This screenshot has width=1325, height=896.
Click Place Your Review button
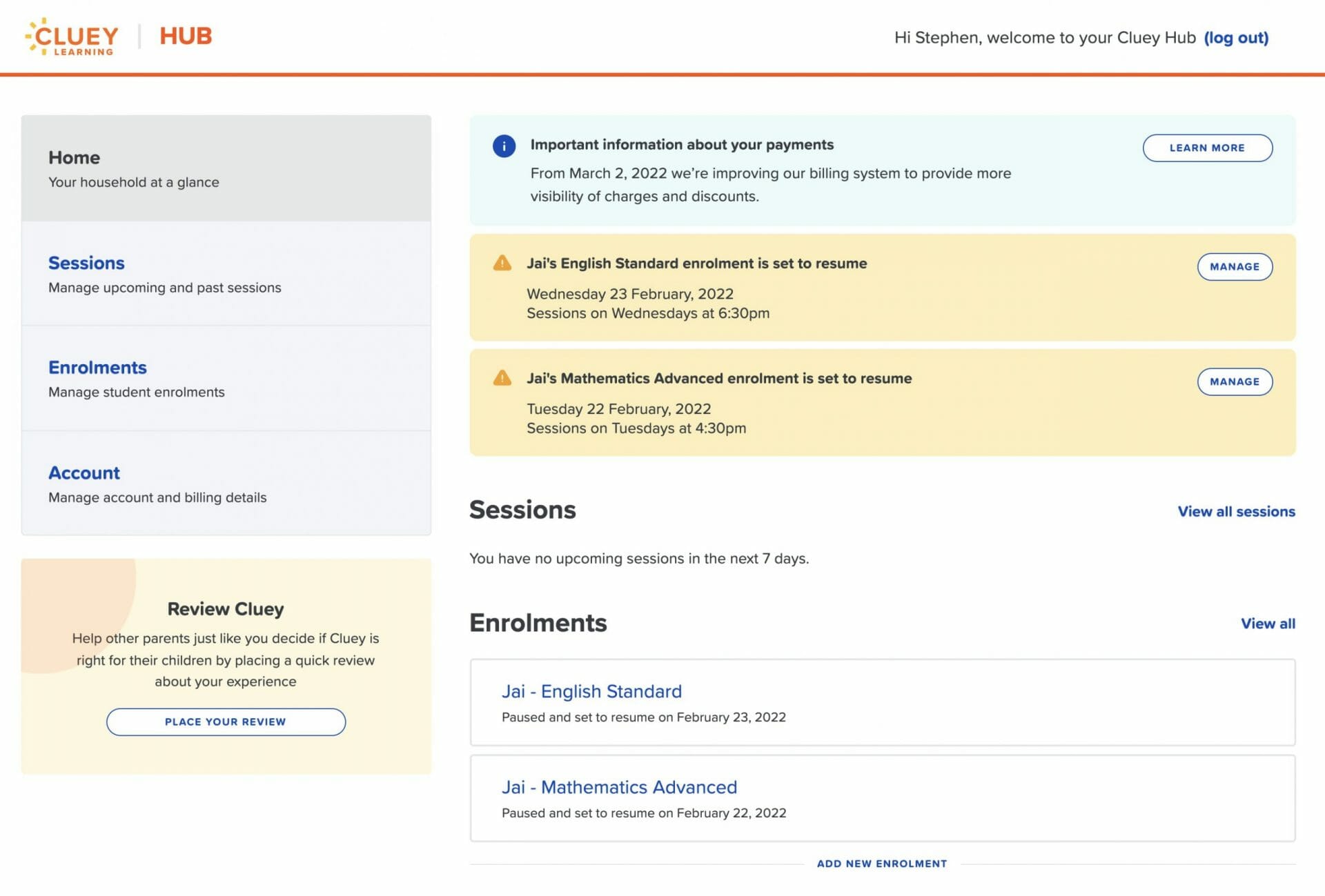tap(226, 721)
